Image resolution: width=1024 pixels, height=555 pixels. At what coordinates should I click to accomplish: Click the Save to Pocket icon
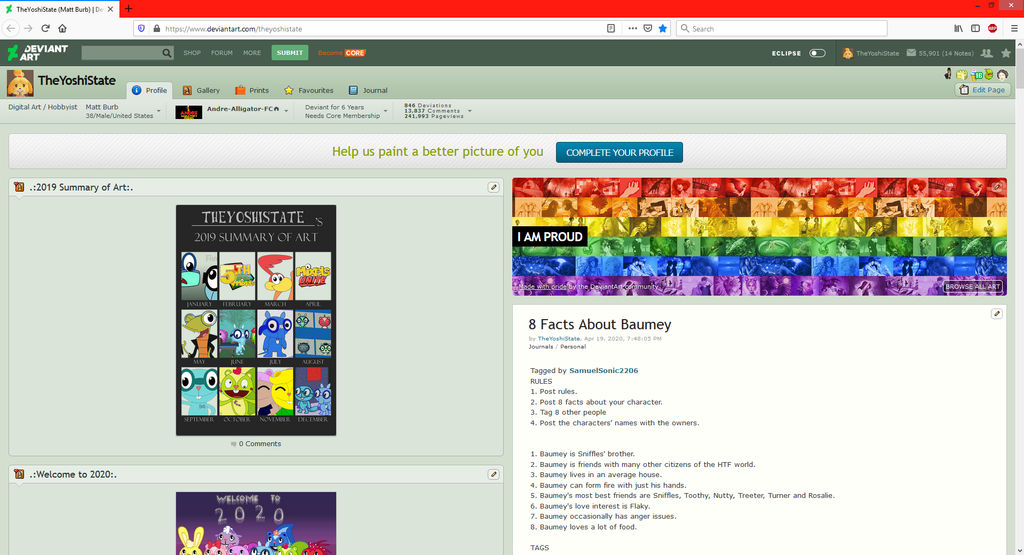pos(648,28)
